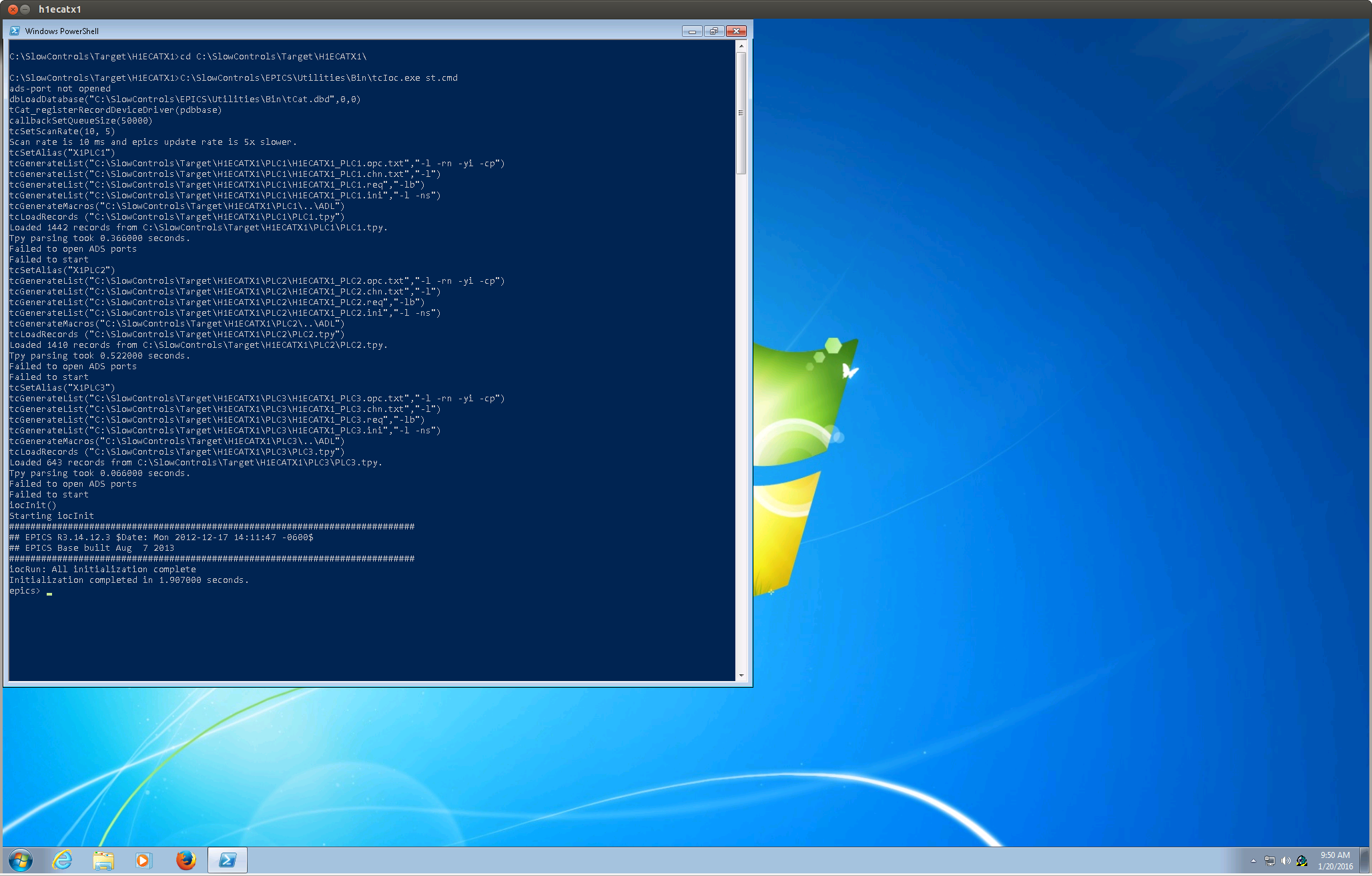The width and height of the screenshot is (1372, 876).
Task: Click the PowerShell scrollbar down arrow
Action: 741,676
